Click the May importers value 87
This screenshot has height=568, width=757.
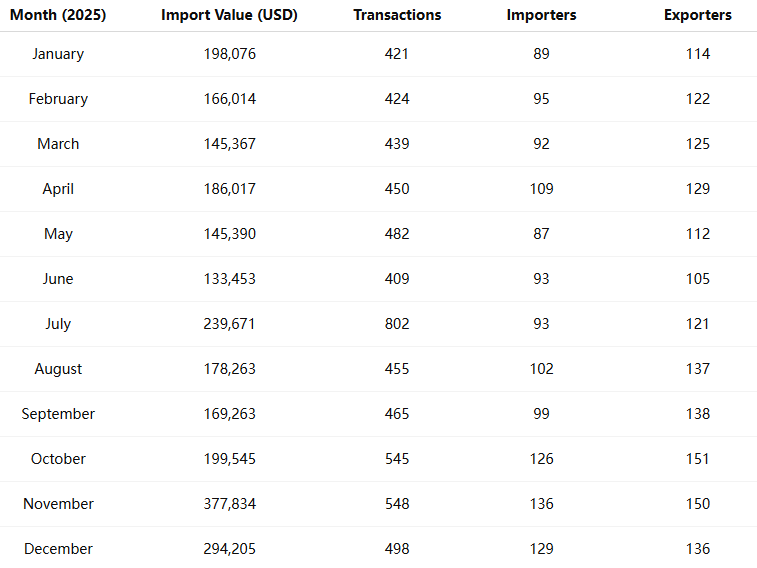point(541,234)
